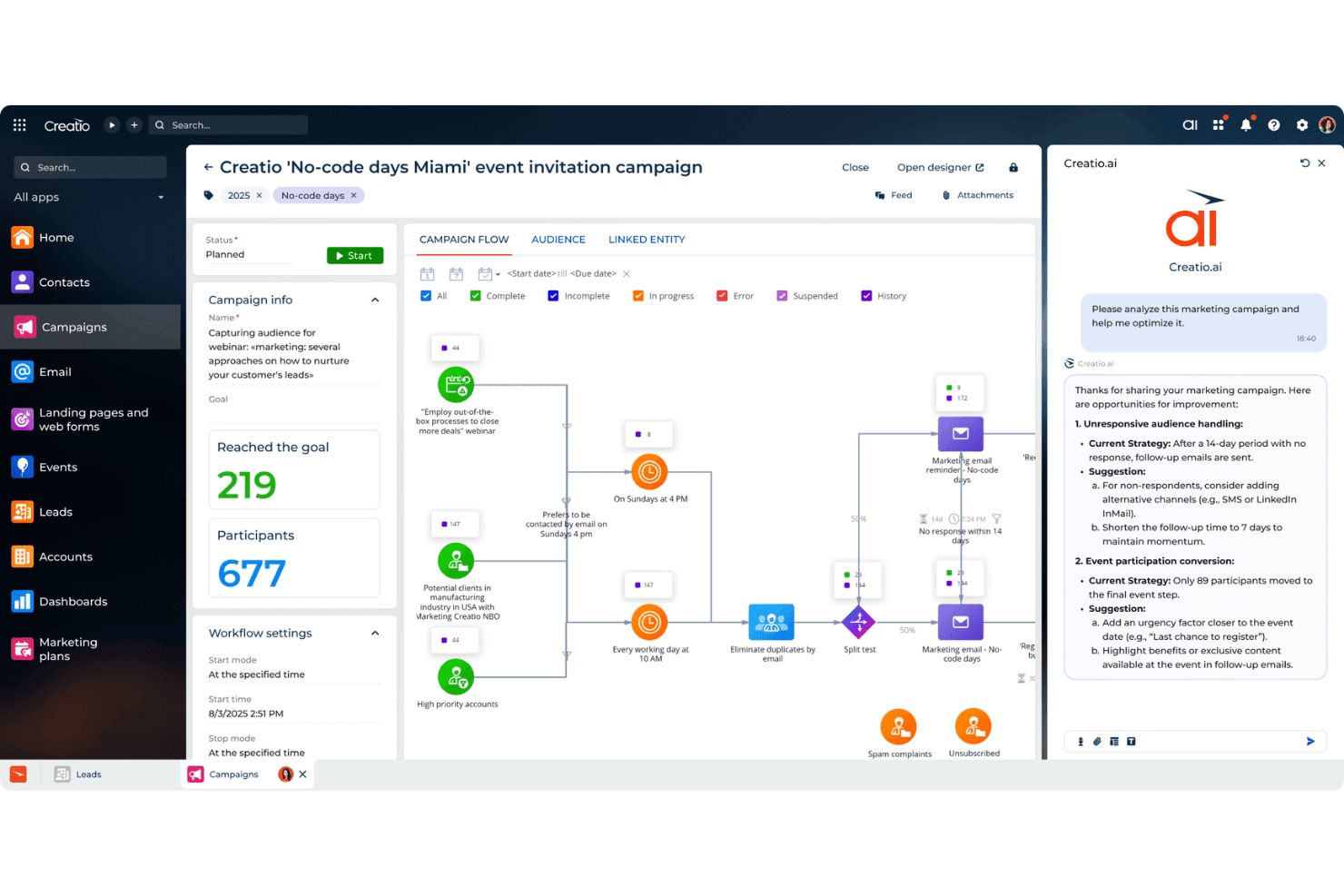
Task: Select the Eliminate duplicates by email node
Action: point(771,622)
